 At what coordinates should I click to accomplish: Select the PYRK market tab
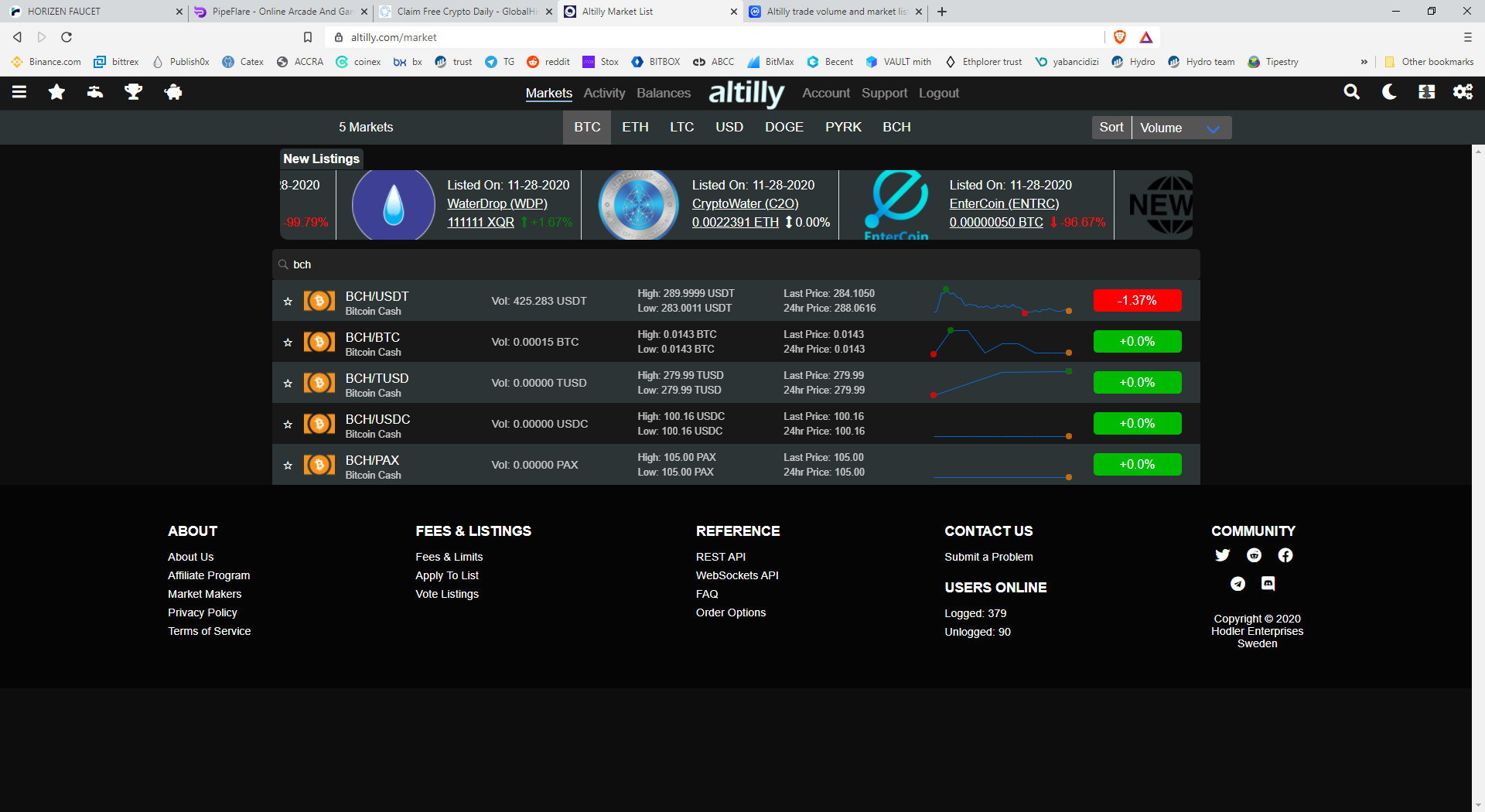(x=843, y=128)
